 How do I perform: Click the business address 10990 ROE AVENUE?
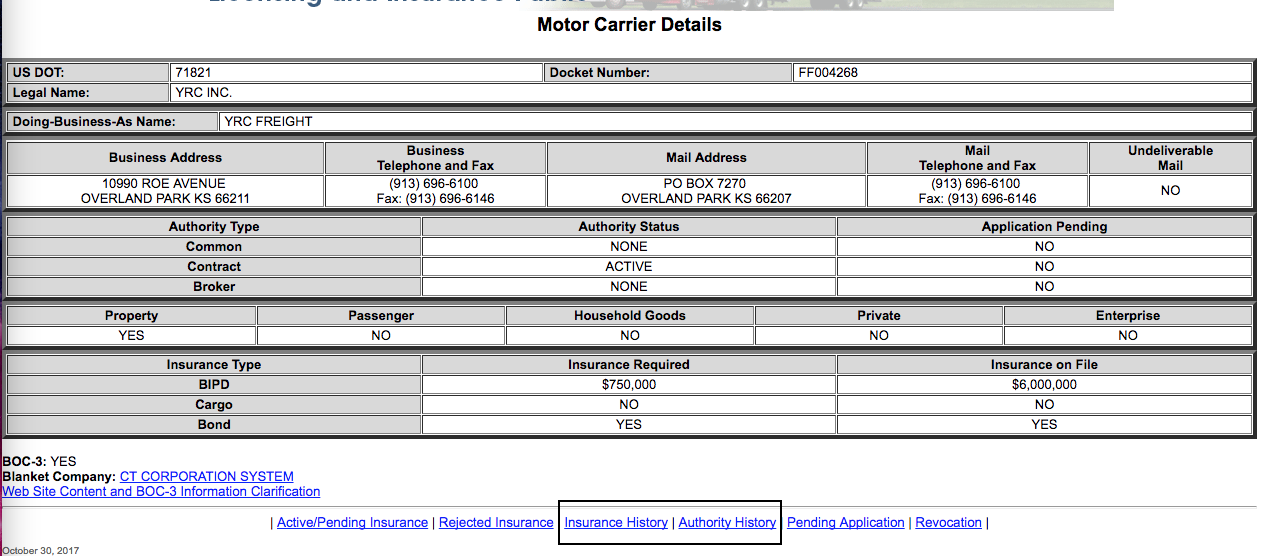pos(165,184)
